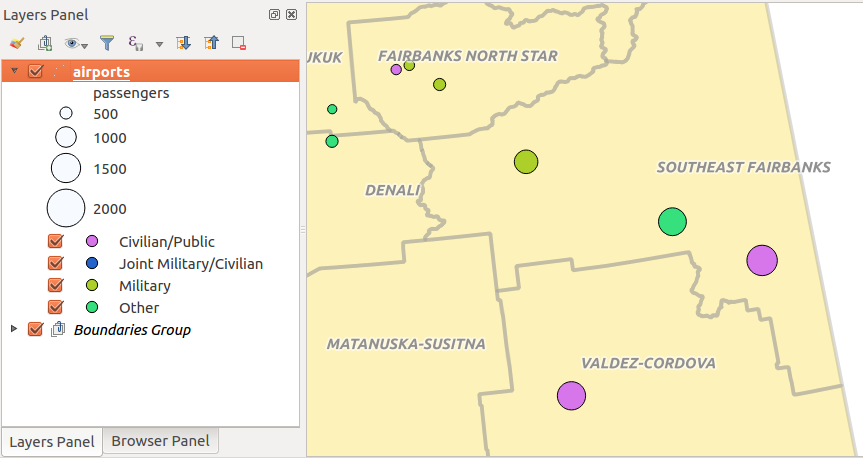Click Filter Legend by Map Content funnel
Screen dimensions: 863x458
[107, 43]
